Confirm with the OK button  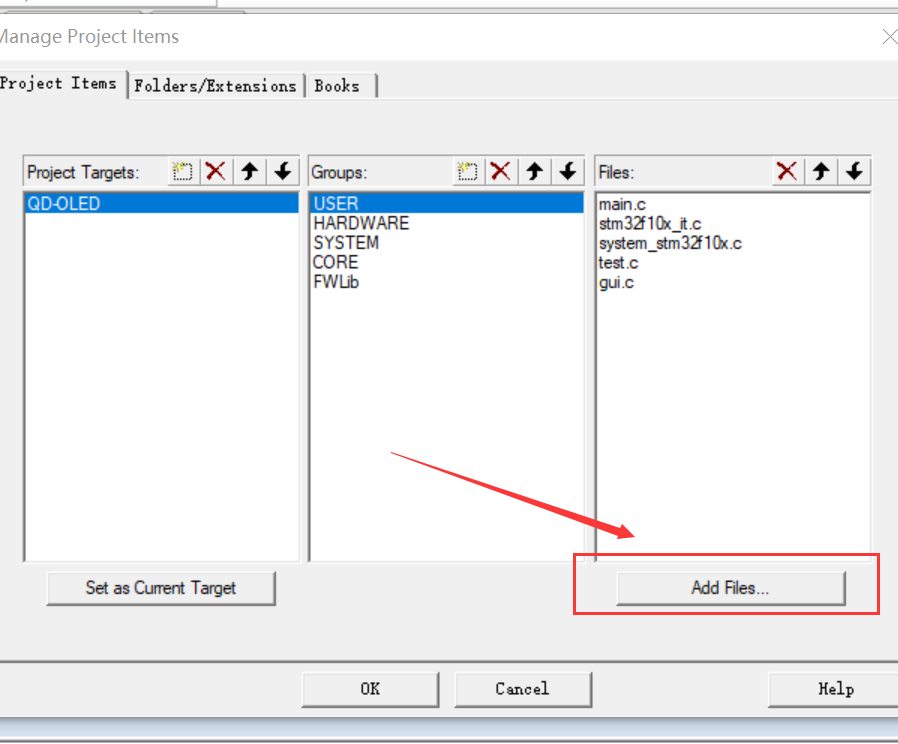click(370, 689)
